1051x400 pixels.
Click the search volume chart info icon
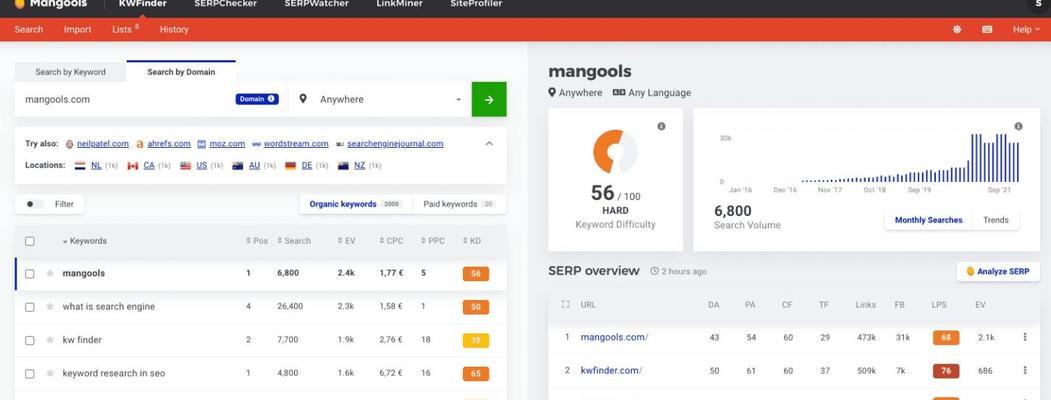point(1019,126)
